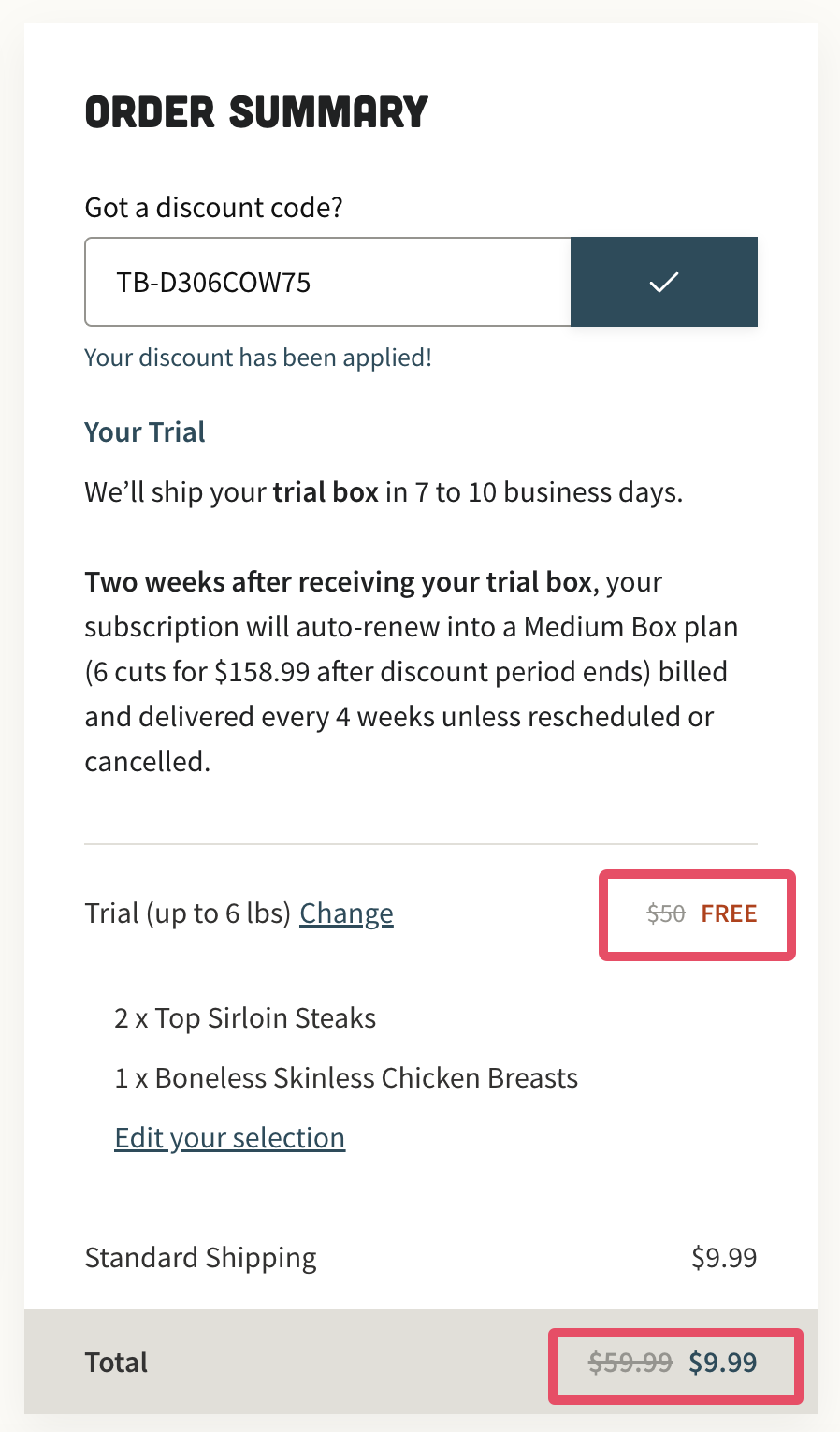Click the checkmark apply discount button
The width and height of the screenshot is (840, 1432).
663,282
